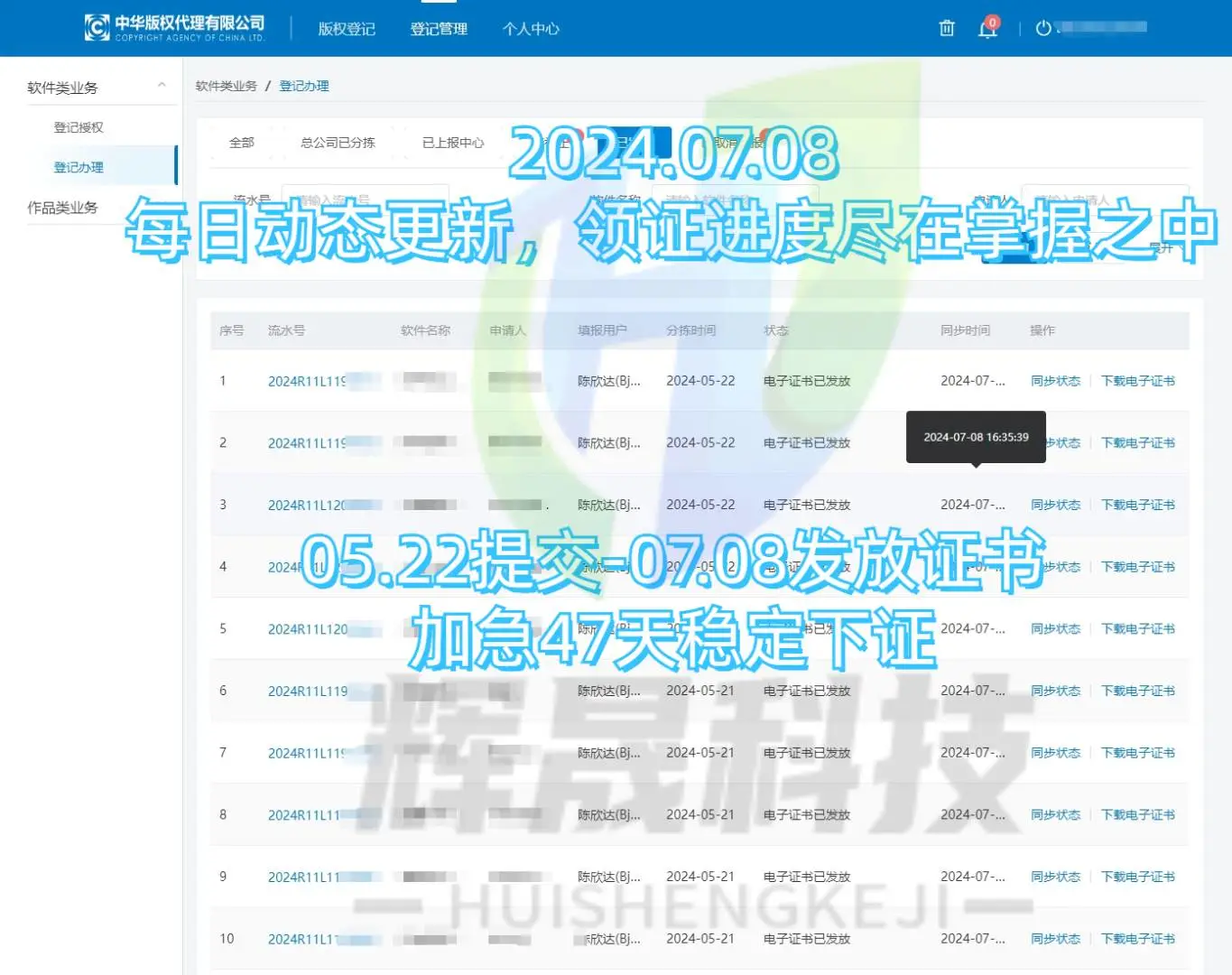Click 下载电子证书 for row 1
Image resolution: width=1232 pixels, height=975 pixels.
(1138, 380)
